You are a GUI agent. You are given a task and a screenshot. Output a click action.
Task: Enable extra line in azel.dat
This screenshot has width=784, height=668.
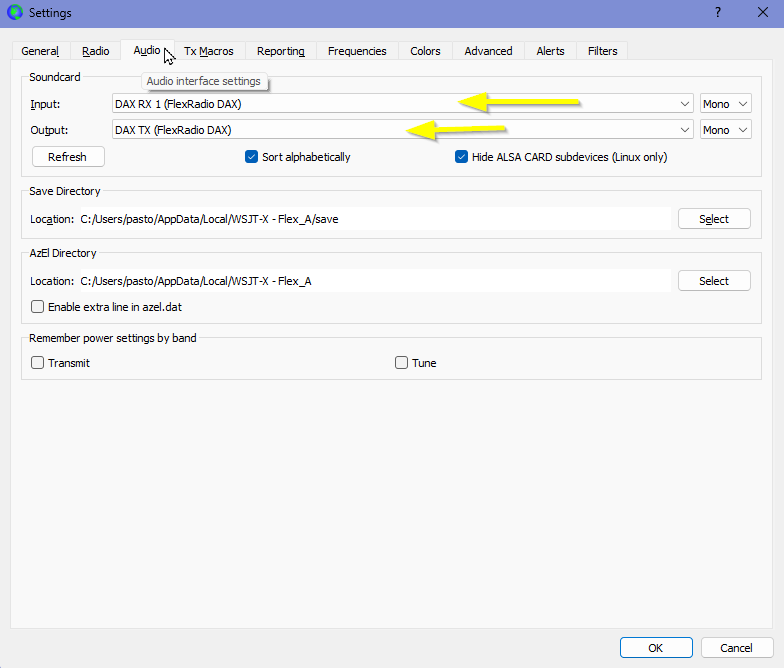click(38, 307)
